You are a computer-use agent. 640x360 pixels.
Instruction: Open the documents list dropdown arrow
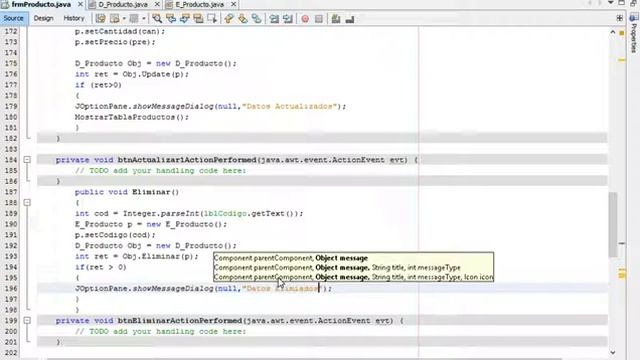click(611, 3)
